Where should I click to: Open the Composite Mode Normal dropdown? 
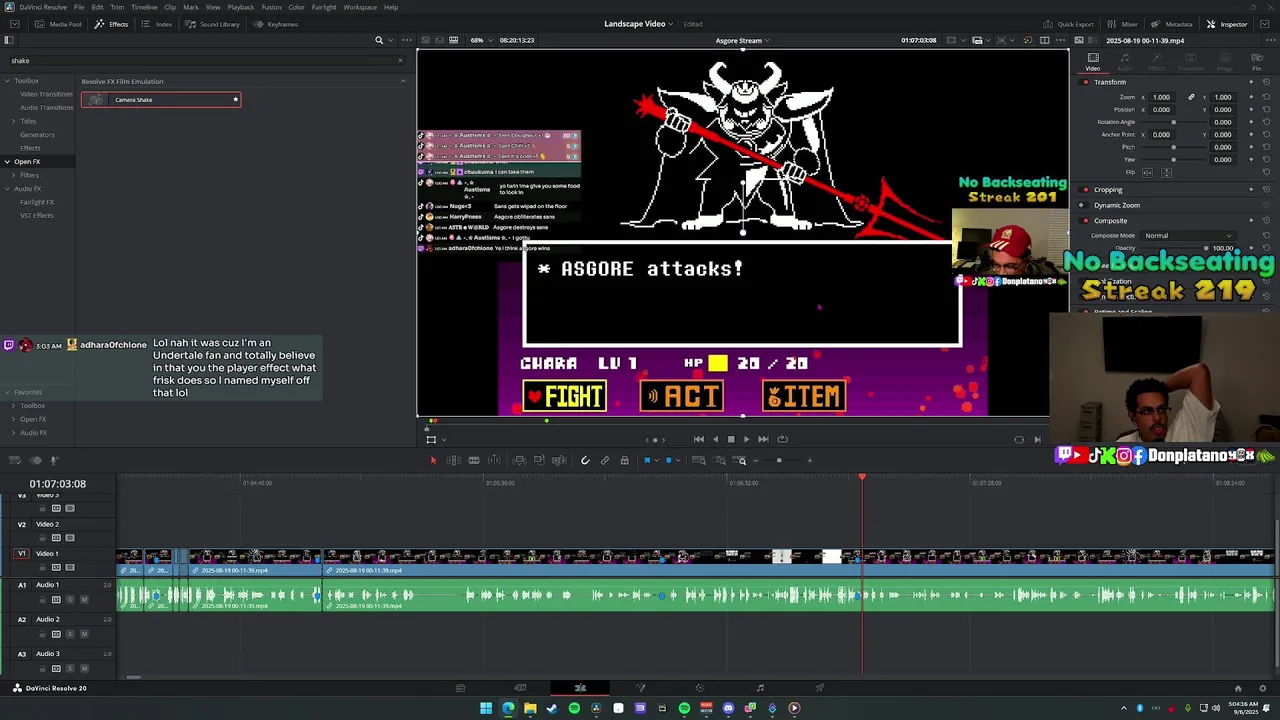1187,236
